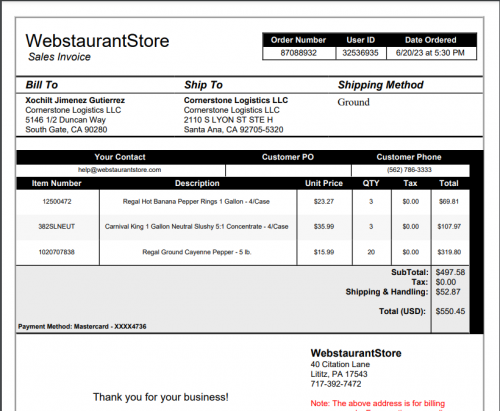Click the WebstaurantStore invoice title
This screenshot has height=411, width=500.
[x=97, y=41]
